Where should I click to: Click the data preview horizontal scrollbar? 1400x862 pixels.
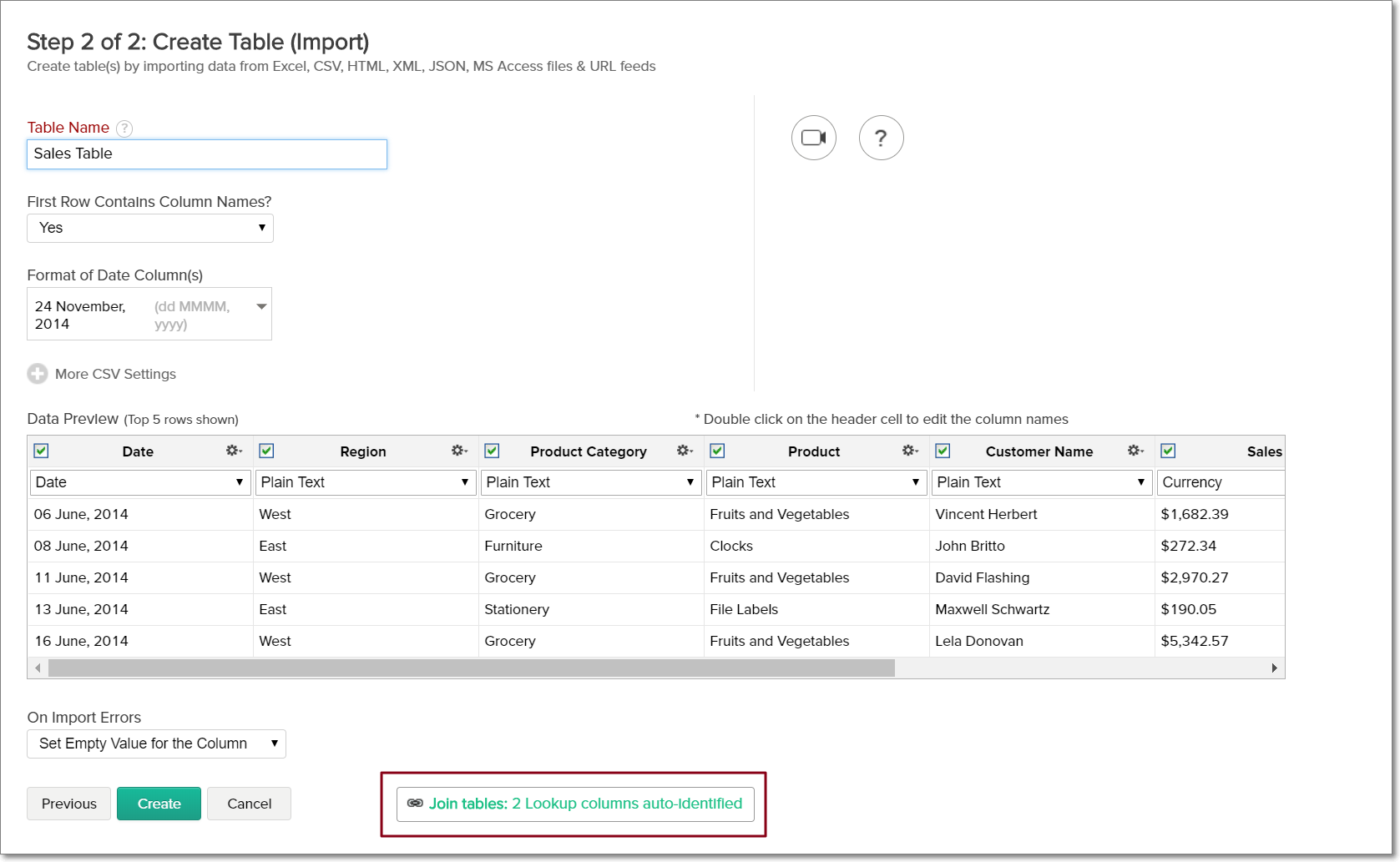(472, 668)
